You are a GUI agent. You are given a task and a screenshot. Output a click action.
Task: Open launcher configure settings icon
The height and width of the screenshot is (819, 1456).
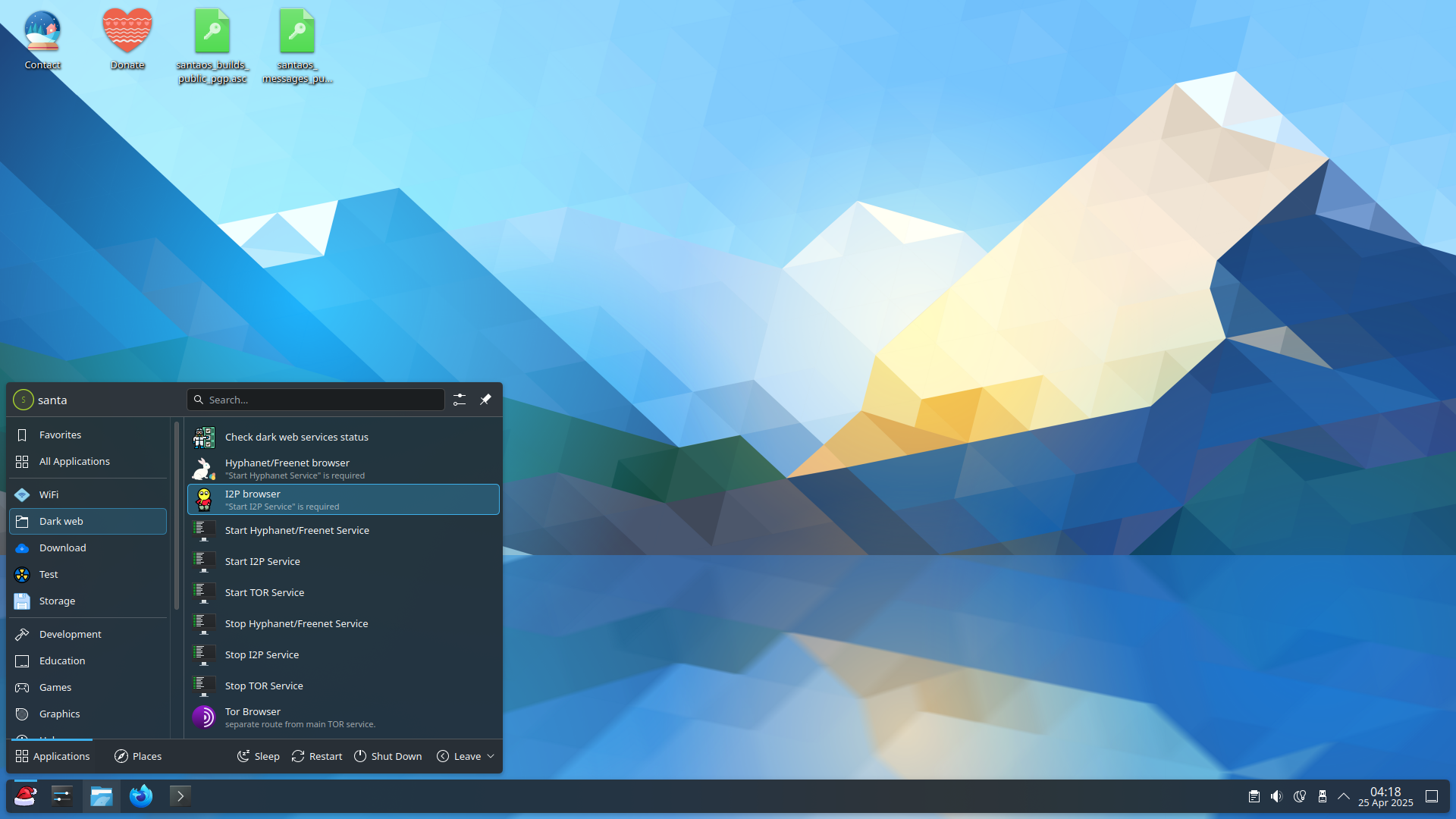click(460, 400)
